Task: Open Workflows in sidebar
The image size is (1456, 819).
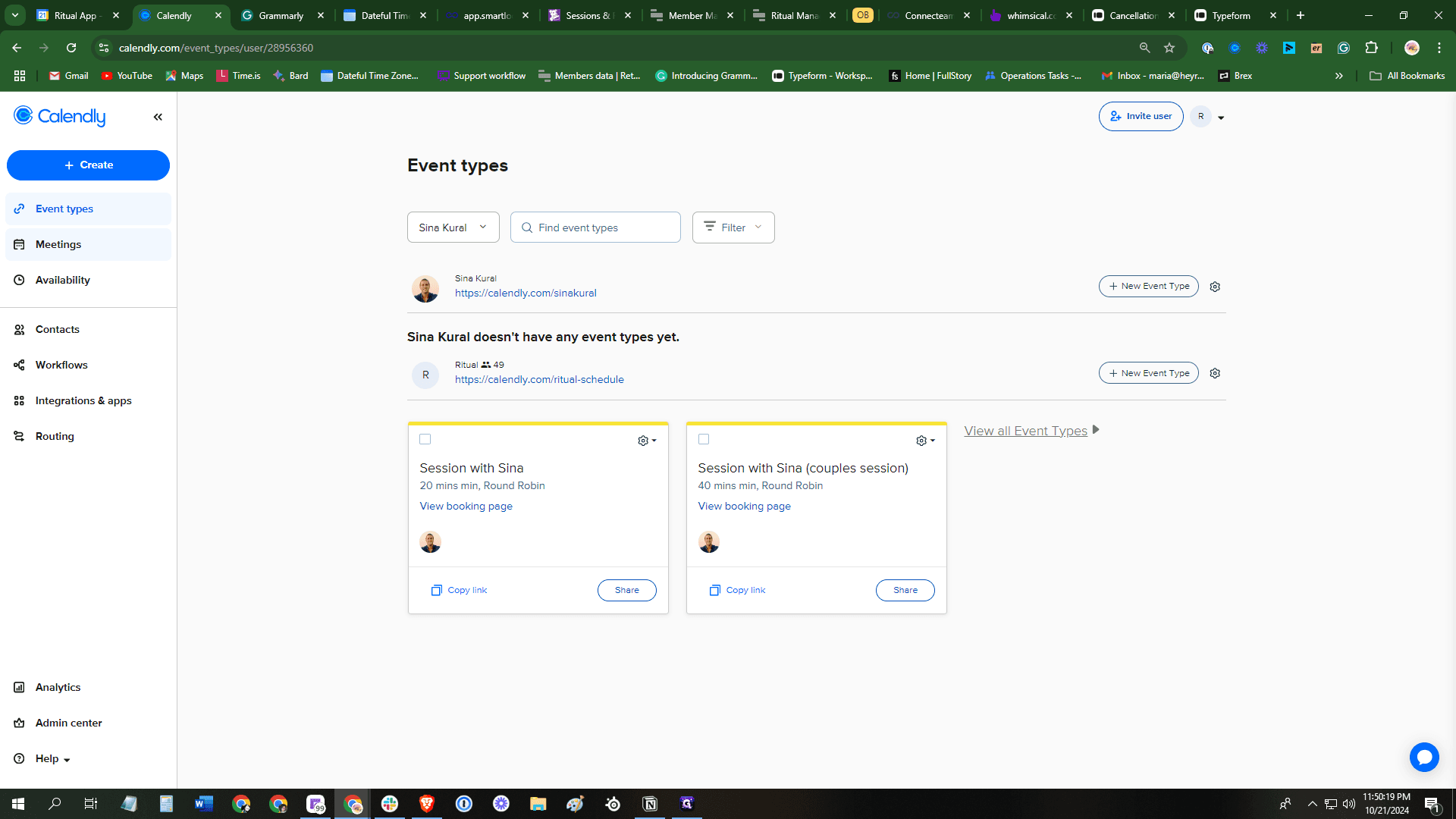Action: point(88,365)
